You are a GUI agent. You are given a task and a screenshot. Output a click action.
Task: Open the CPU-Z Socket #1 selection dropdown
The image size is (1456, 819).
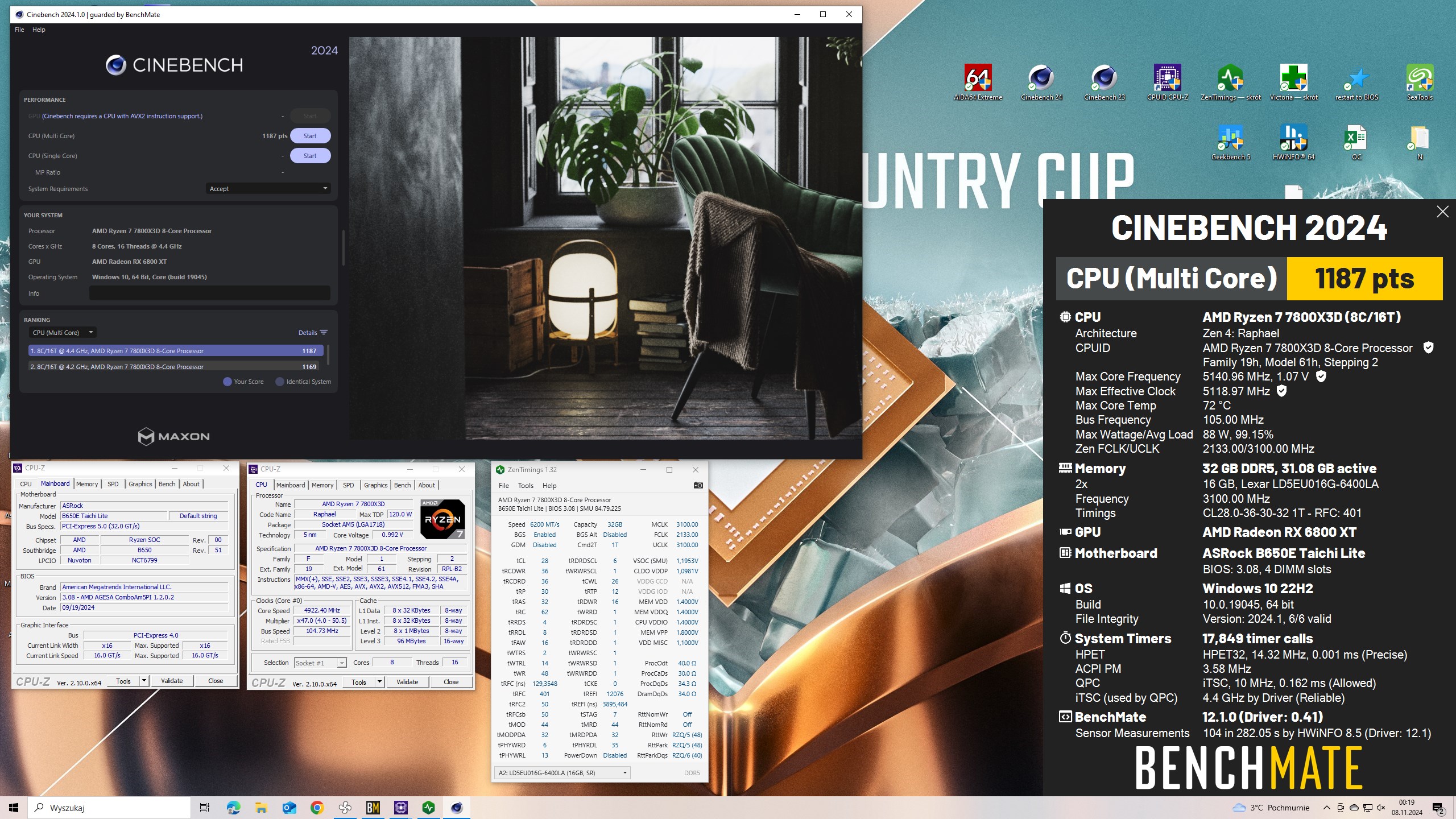[320, 663]
